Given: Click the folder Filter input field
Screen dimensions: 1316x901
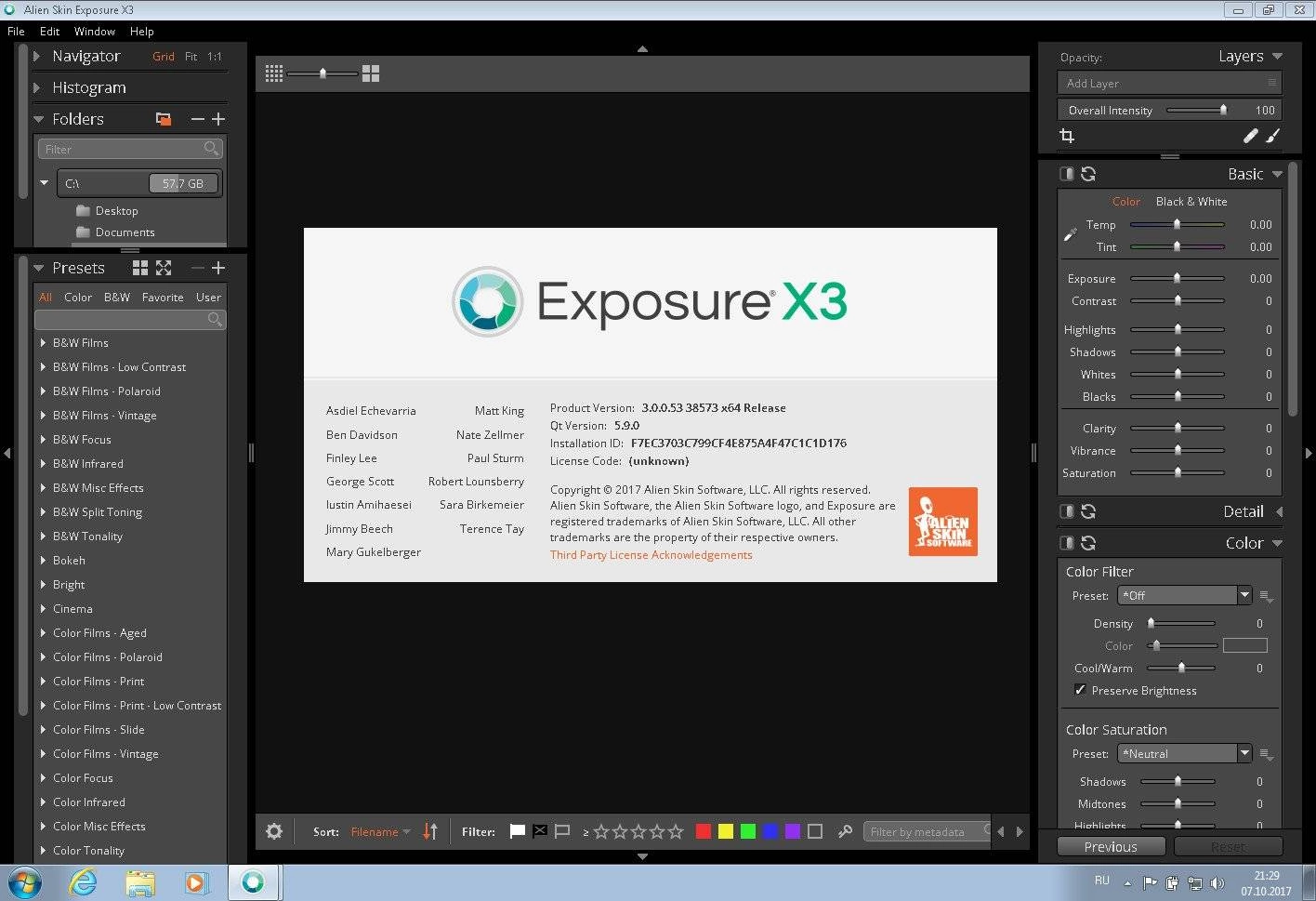Looking at the screenshot, I should tap(130, 149).
